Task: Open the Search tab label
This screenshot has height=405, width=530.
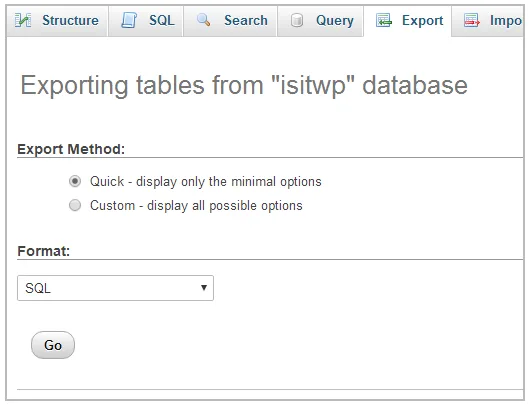Action: (x=246, y=21)
